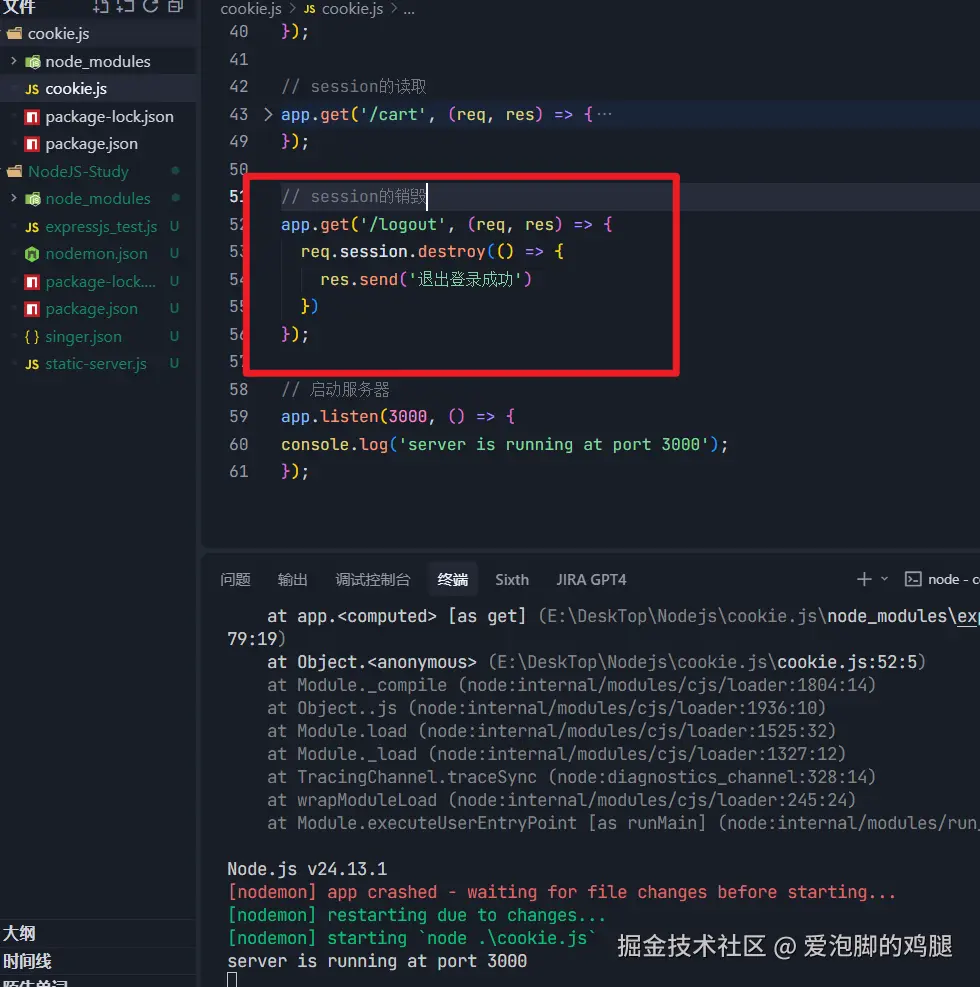The height and width of the screenshot is (987, 980).
Task: Click the '// 启动服务器' comment
Action: pos(335,389)
